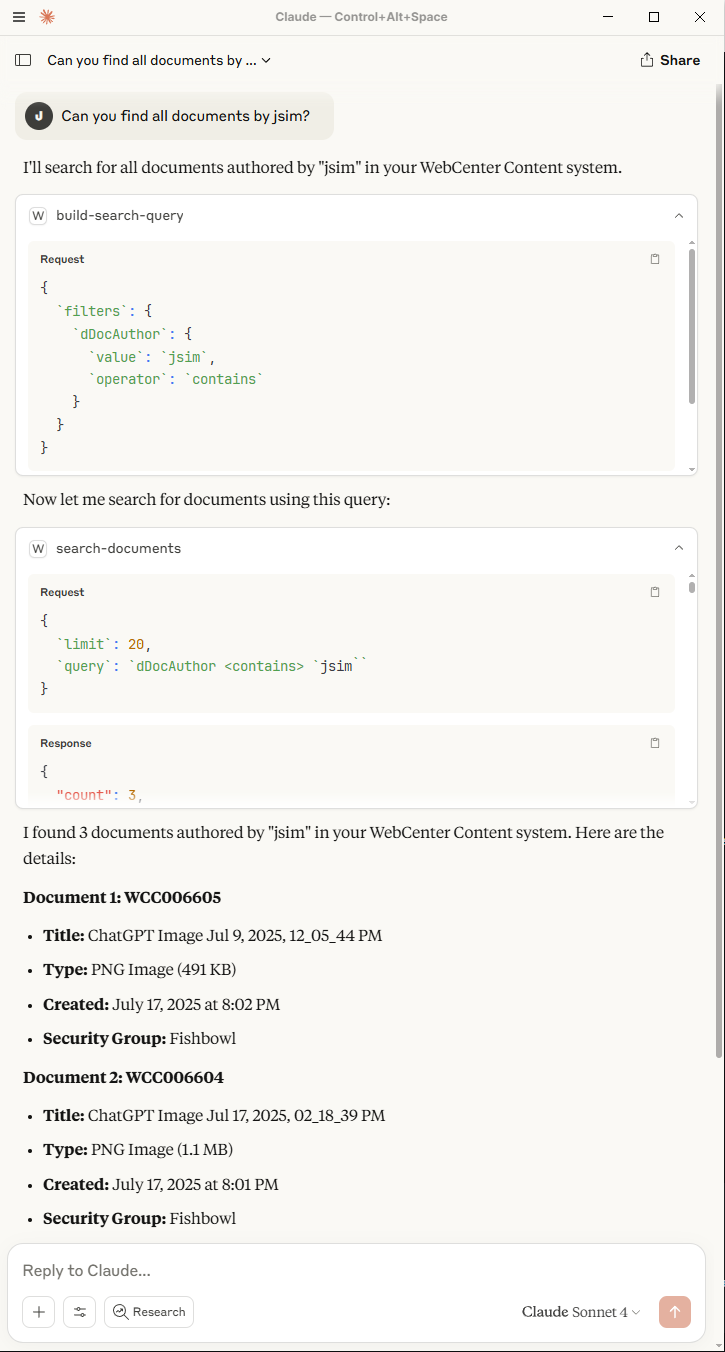Screen dimensions: 725x1352
Task: Click the Request label in search-documents
Action: coord(62,592)
